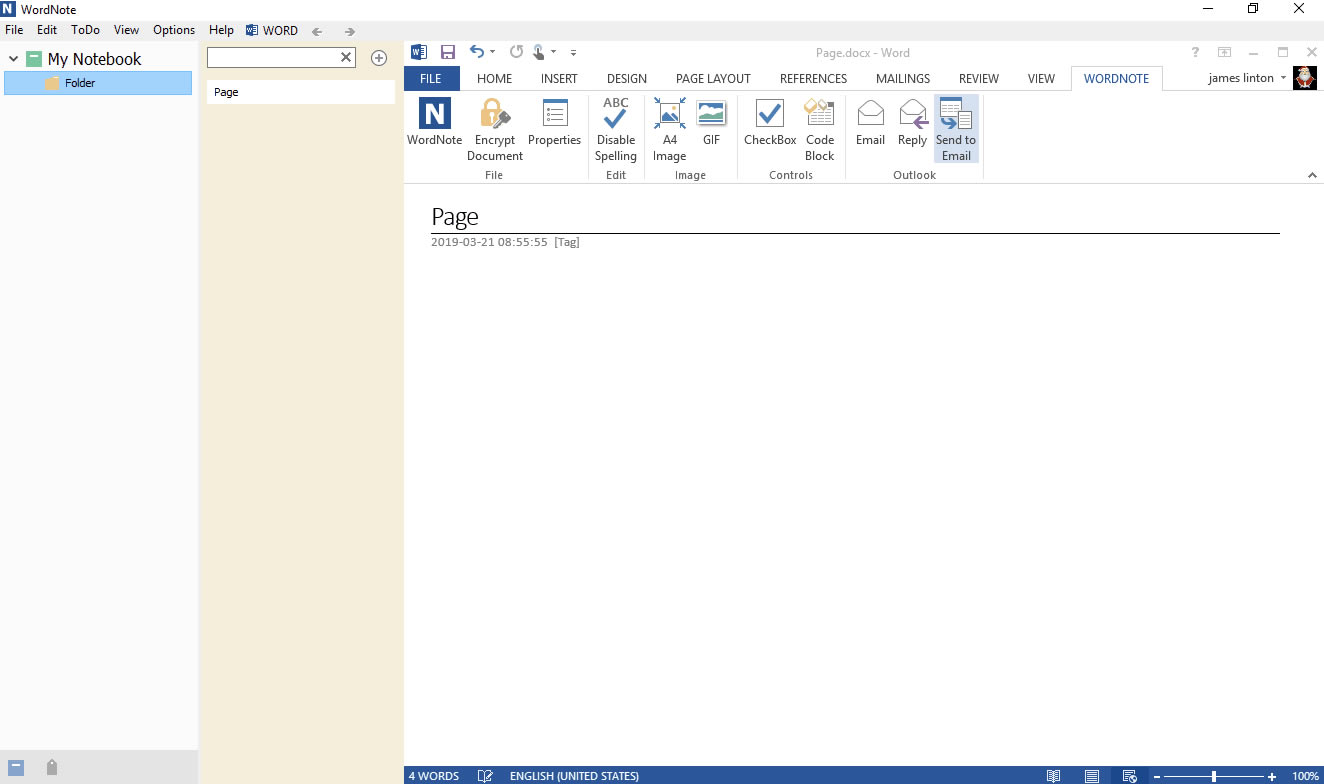This screenshot has width=1324, height=784.
Task: Open document Properties
Action: click(x=554, y=120)
